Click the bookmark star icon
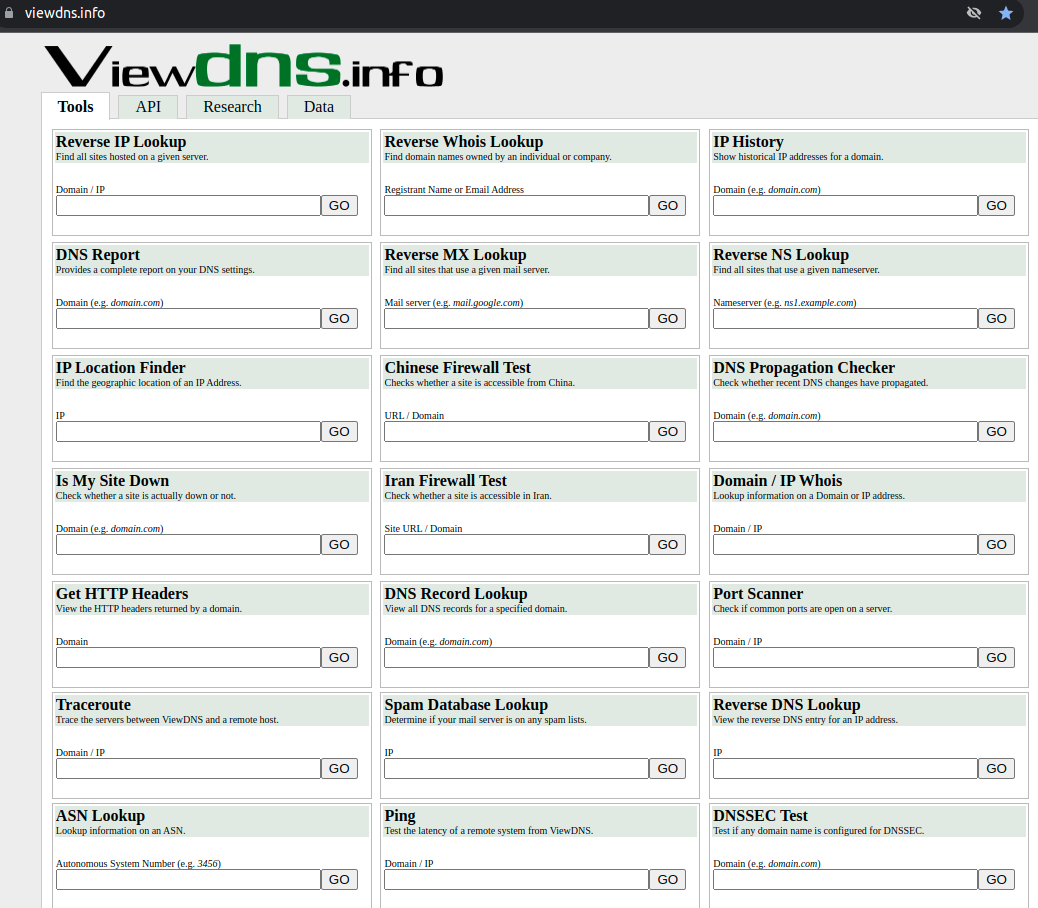Image resolution: width=1038 pixels, height=908 pixels. [x=1006, y=13]
